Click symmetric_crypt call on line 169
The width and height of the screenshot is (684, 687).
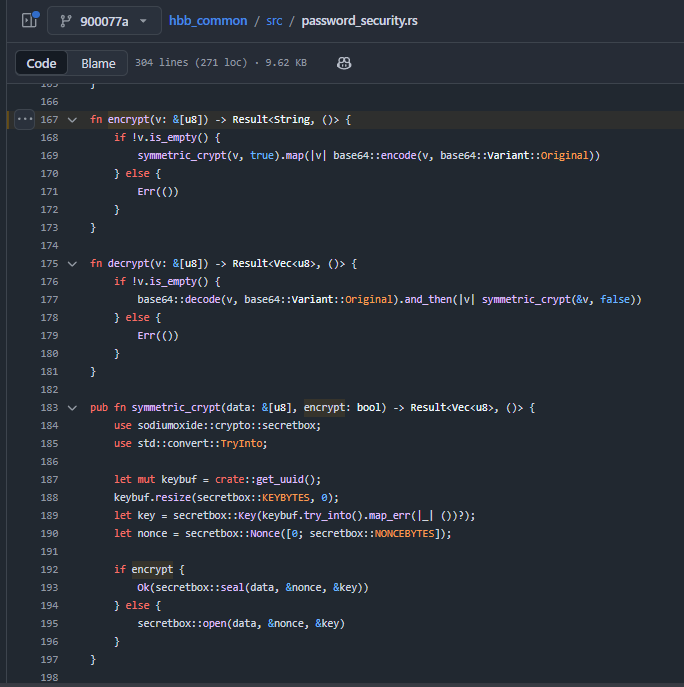click(182, 156)
